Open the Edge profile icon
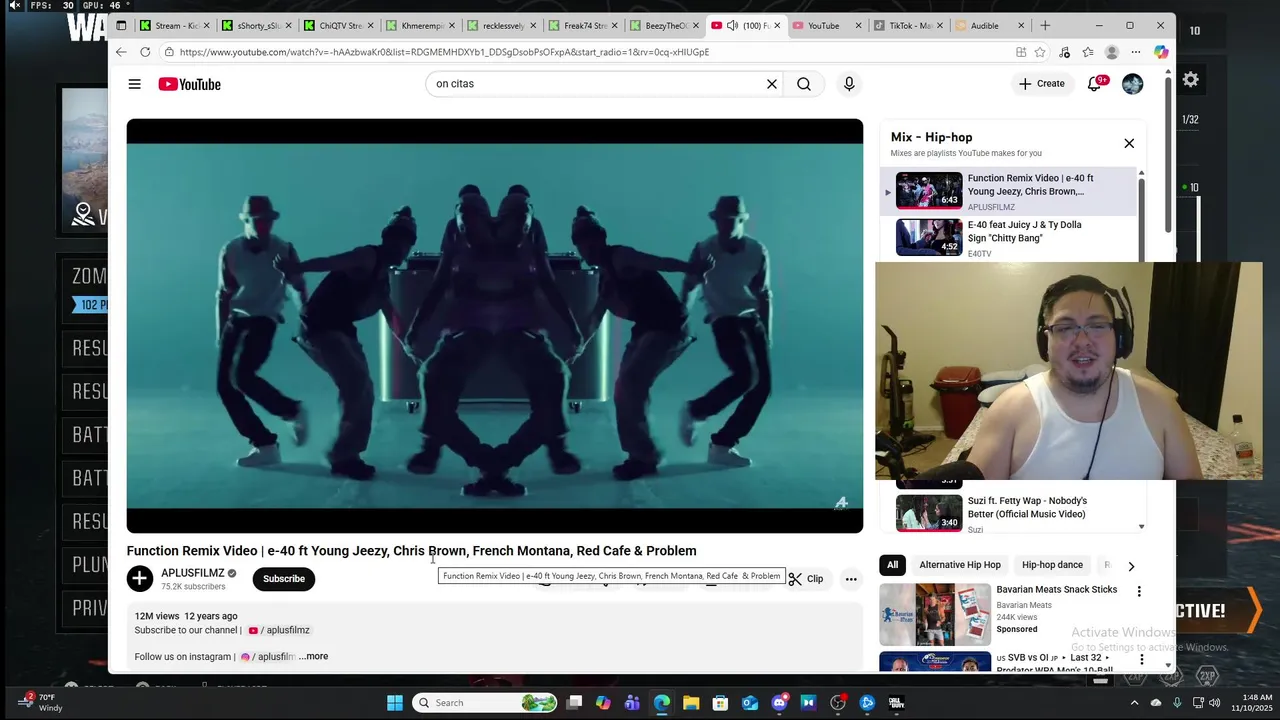1280x720 pixels. [x=1112, y=52]
